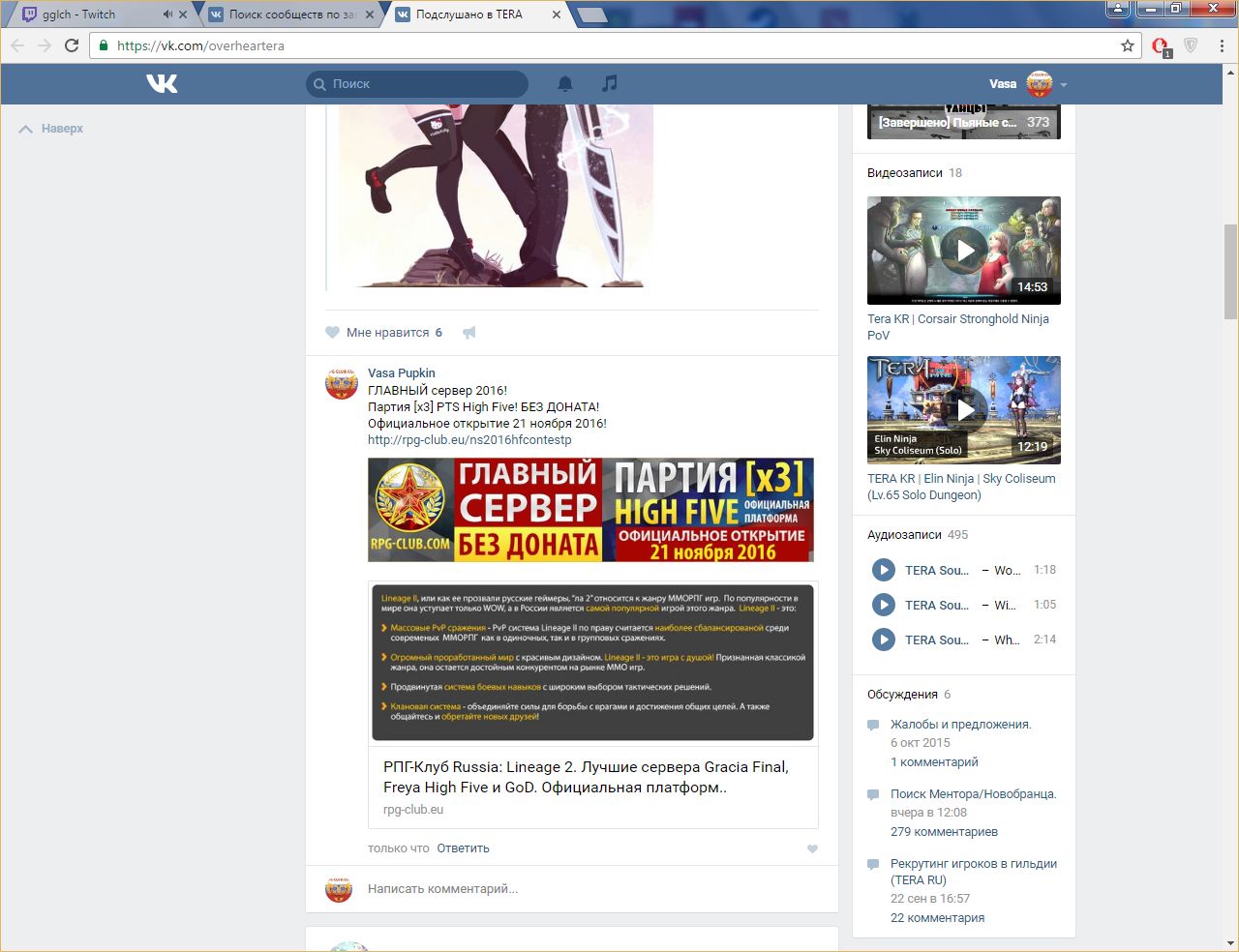Click the Vasa avatar in the header
Screen dimensions: 1239x952
pyautogui.click(x=1040, y=84)
